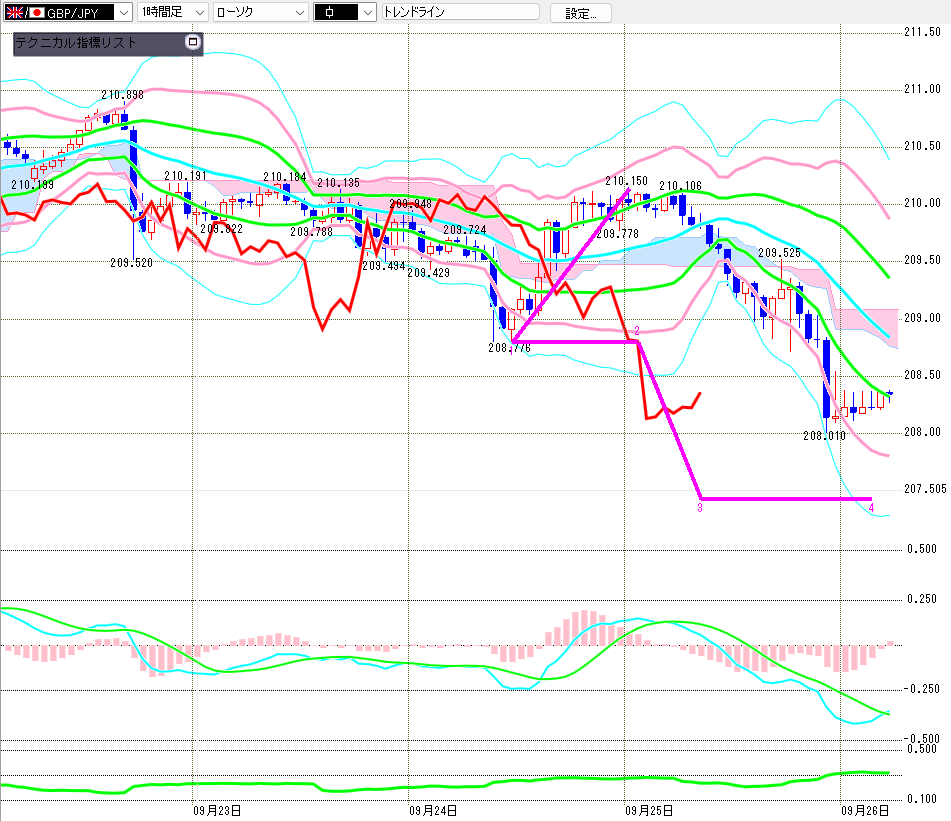Click the 09月23日 date label
Screen dimensions: 951x821
(217, 811)
